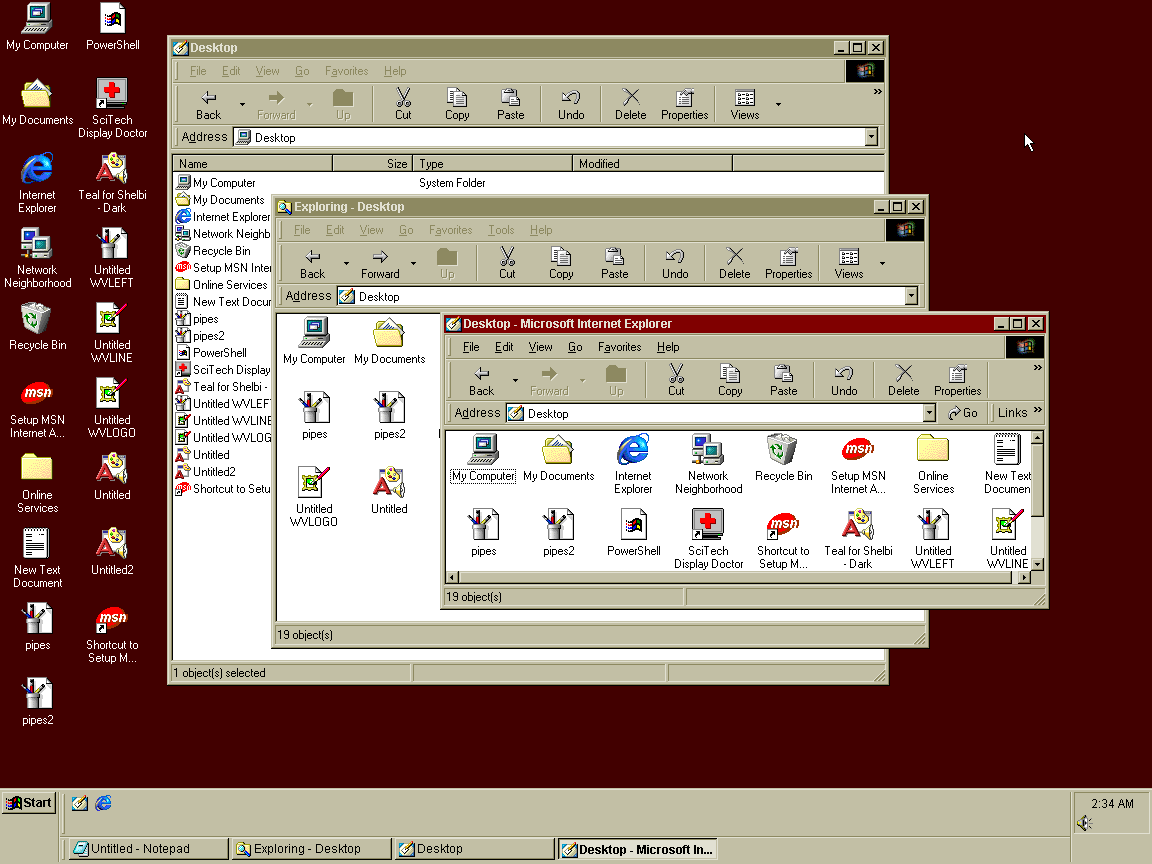1152x864 pixels.
Task: Select the pipes2 icon in the Exploring - Desktop window
Action: (389, 416)
